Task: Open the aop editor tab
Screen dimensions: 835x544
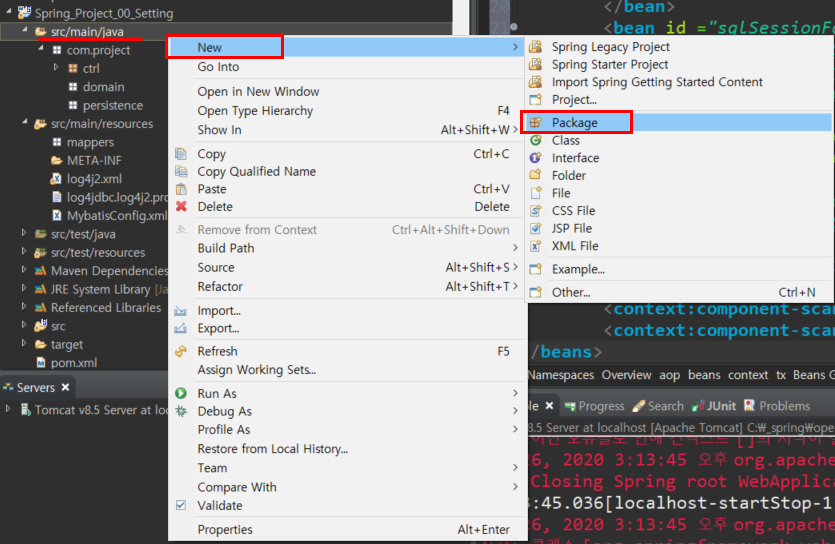Action: [669, 375]
